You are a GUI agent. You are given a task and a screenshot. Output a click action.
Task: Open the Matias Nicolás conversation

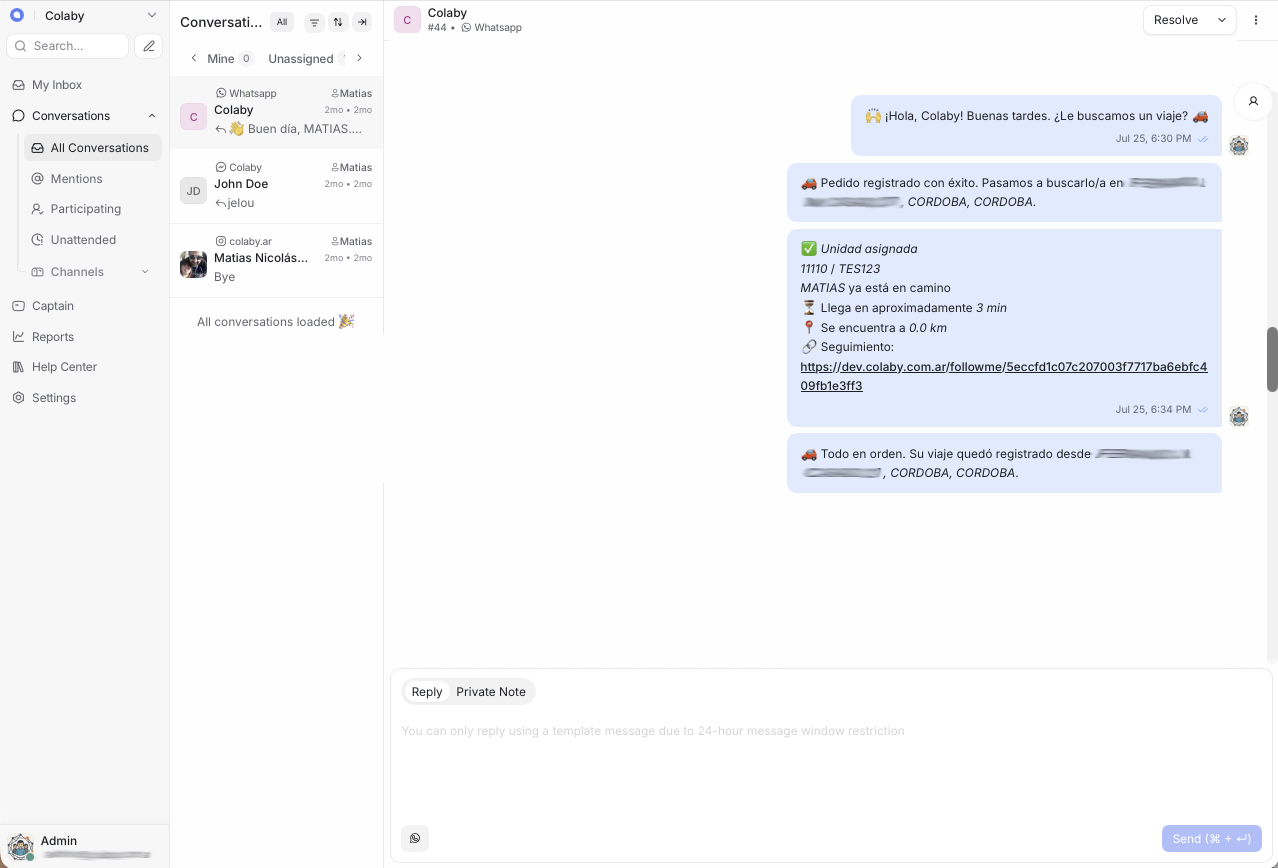276,260
